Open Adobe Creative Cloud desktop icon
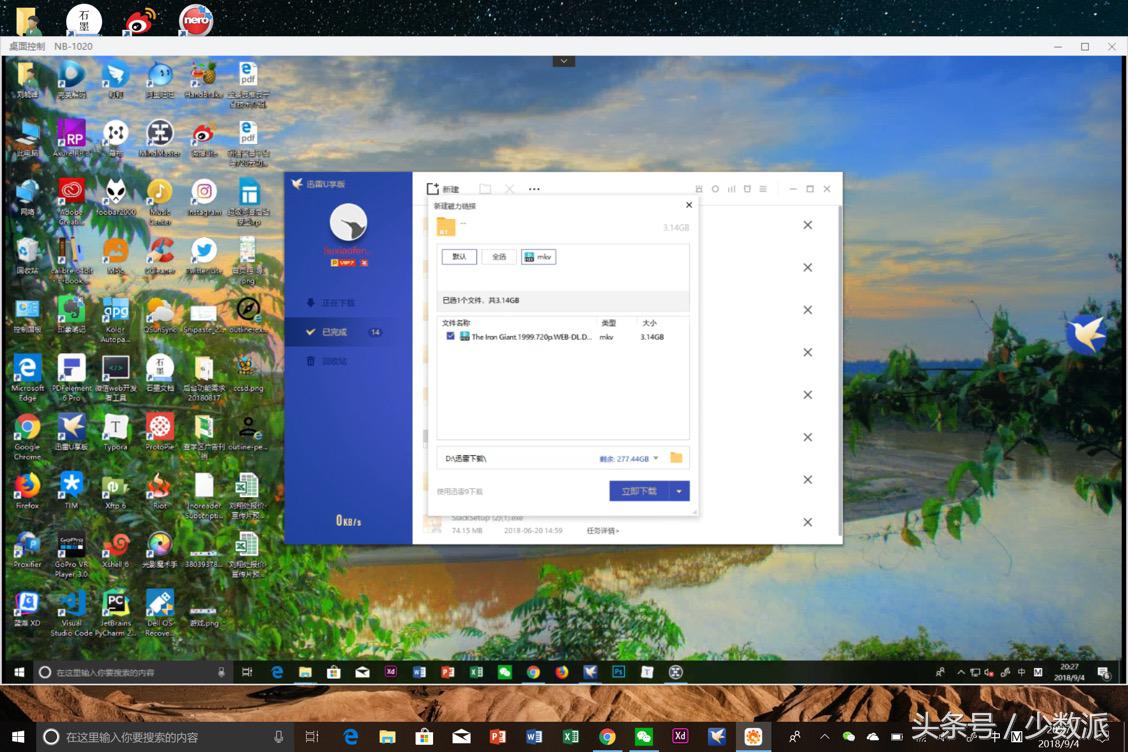Viewport: 1128px width, 752px height. pyautogui.click(x=71, y=202)
